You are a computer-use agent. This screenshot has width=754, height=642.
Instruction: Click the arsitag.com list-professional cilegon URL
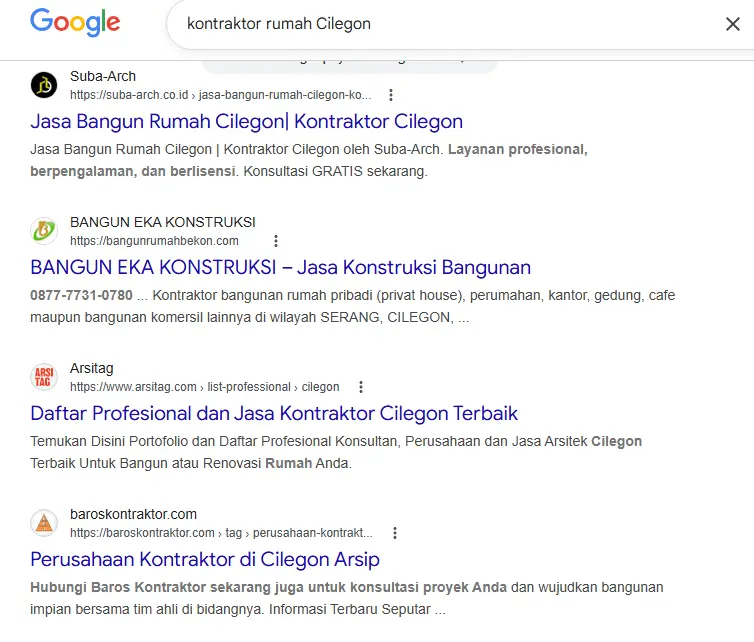tap(205, 387)
